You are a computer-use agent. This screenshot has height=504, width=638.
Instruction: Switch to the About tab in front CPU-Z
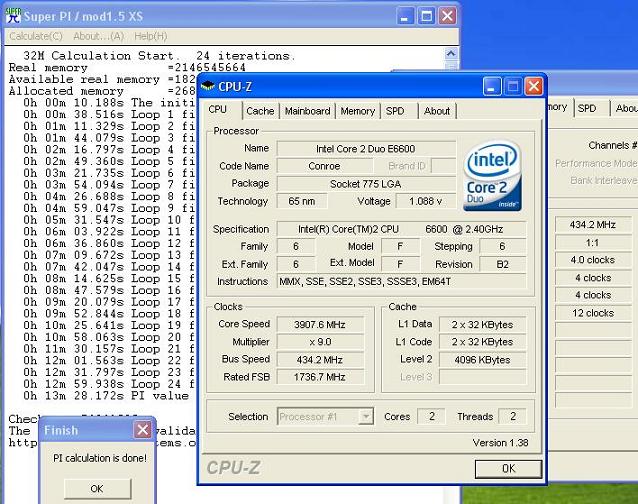coord(437,111)
